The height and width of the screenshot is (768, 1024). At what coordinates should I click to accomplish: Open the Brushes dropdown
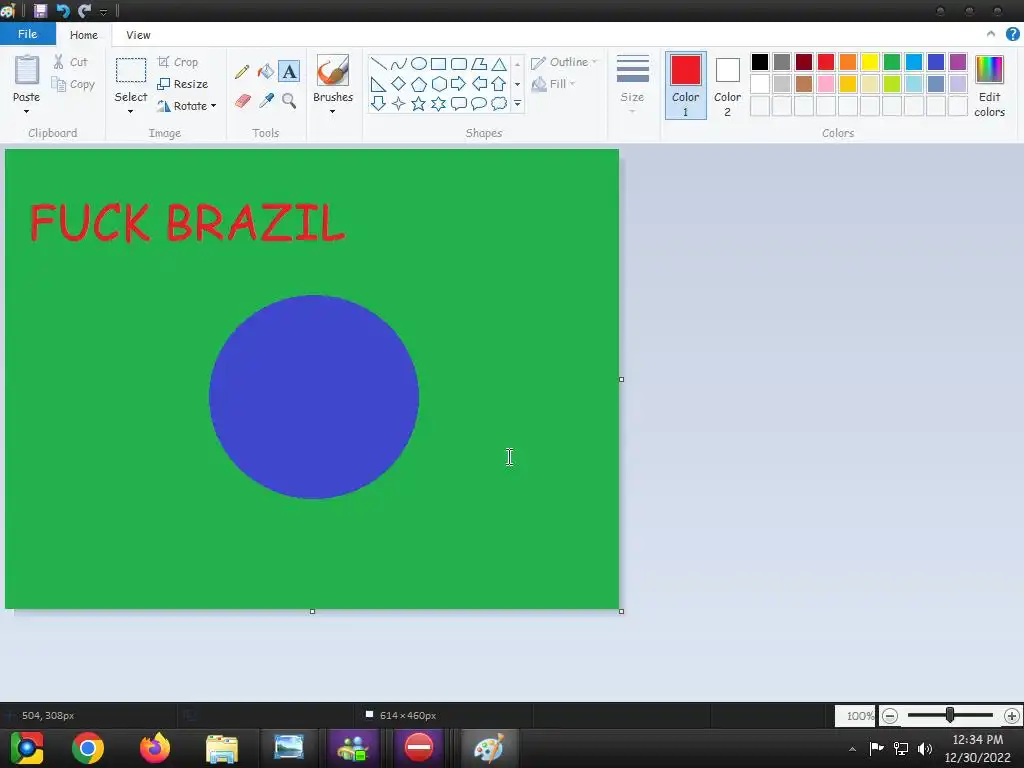pyautogui.click(x=332, y=112)
